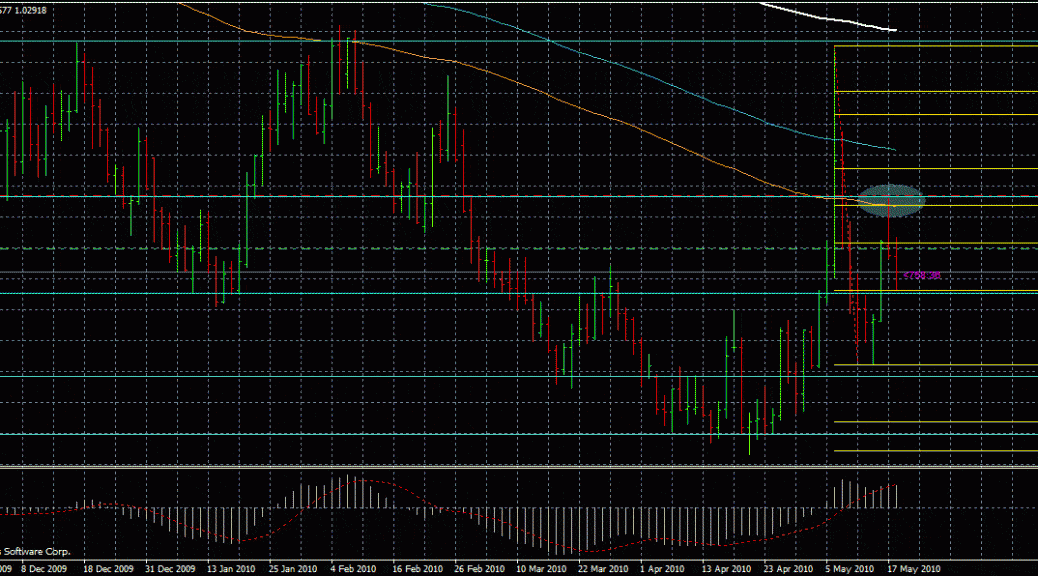Select the blue moving average line

pos(662,78)
